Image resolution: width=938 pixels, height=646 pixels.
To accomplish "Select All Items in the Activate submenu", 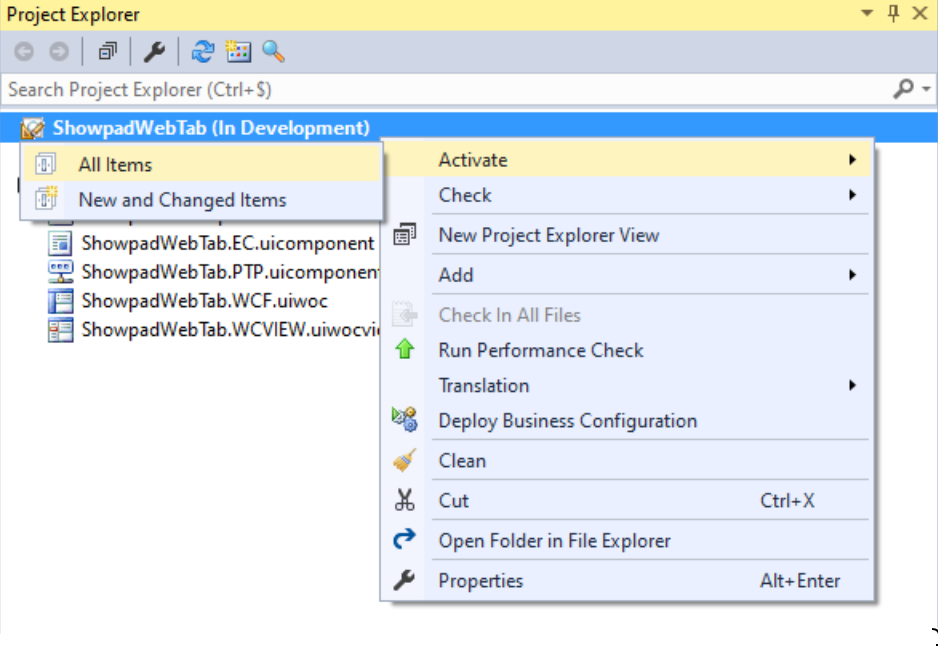I will point(115,165).
